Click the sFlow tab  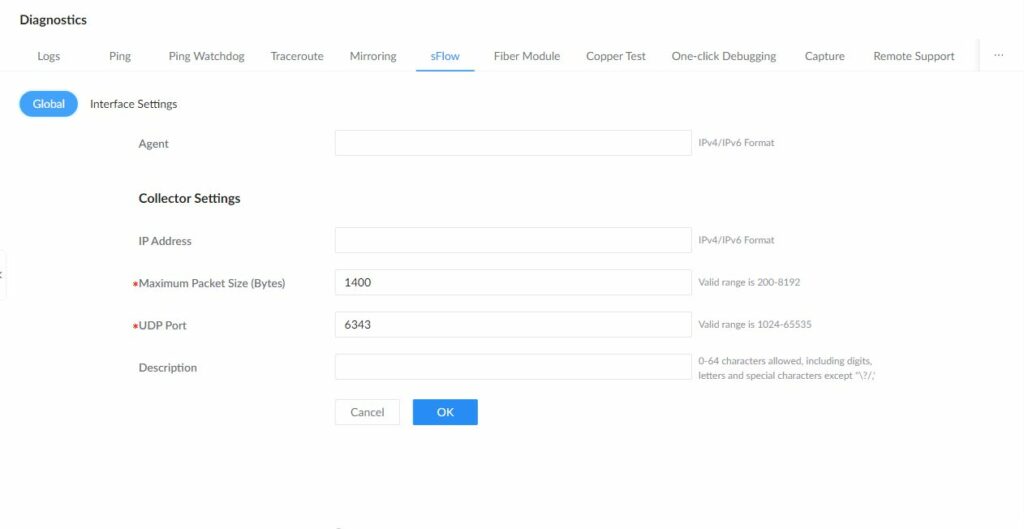pyautogui.click(x=445, y=56)
